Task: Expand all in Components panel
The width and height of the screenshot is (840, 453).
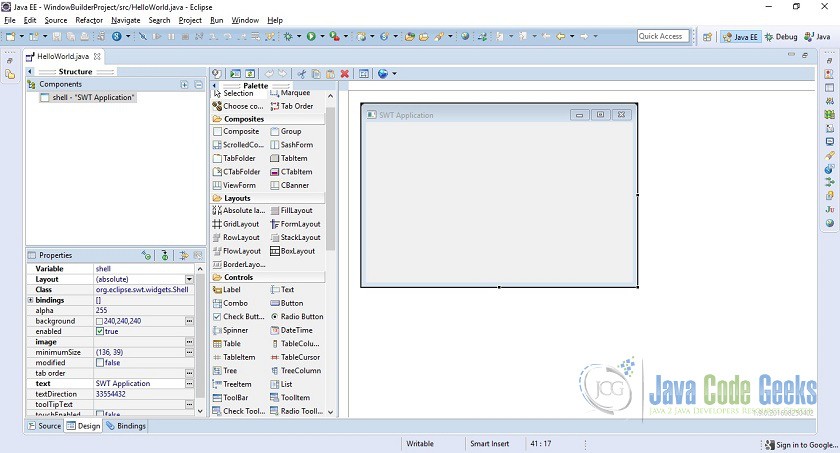Action: pos(184,85)
